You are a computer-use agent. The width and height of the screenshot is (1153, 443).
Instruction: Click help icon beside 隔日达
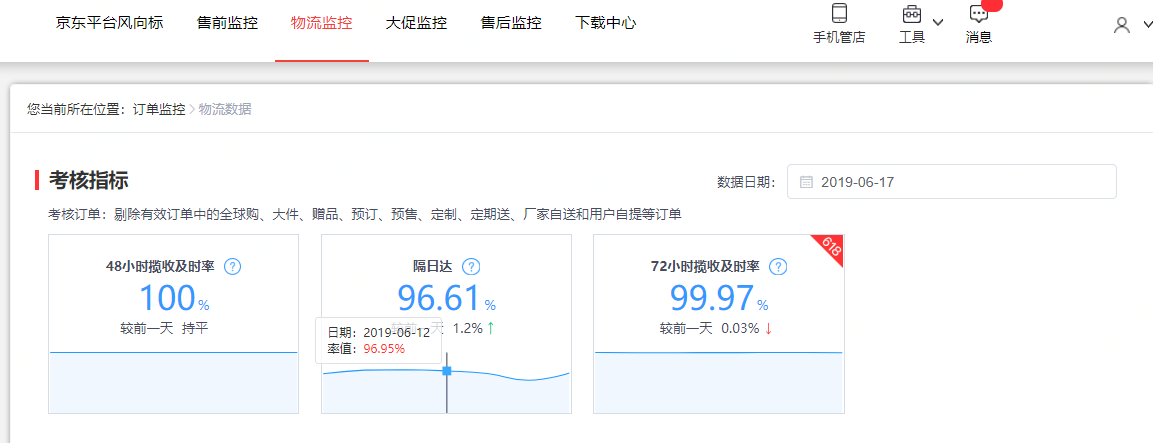click(x=471, y=267)
